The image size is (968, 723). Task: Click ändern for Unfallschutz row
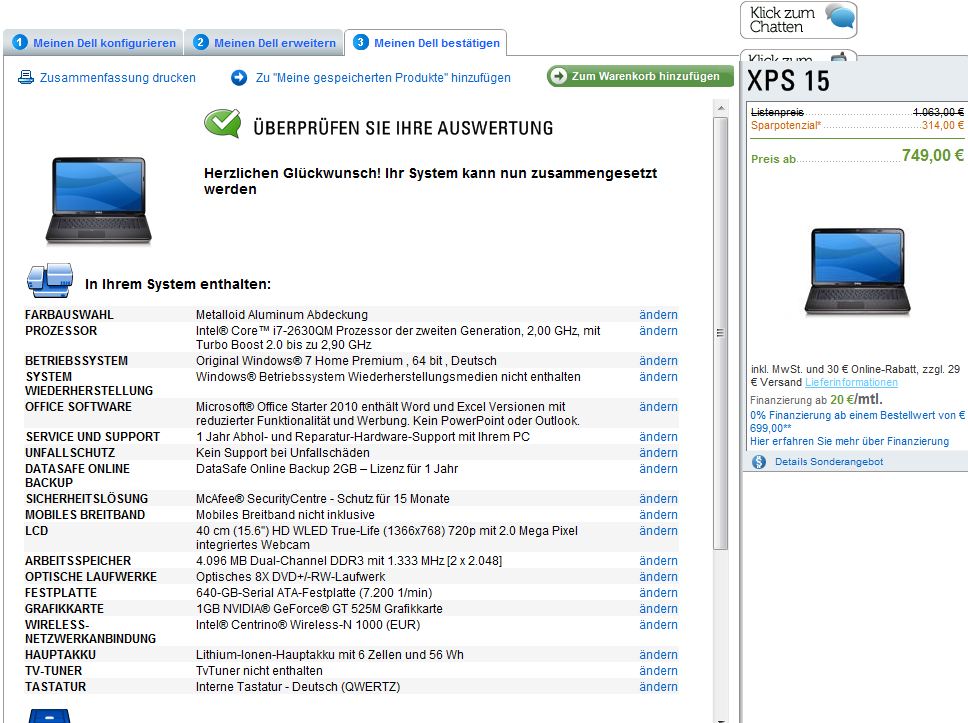(x=658, y=452)
